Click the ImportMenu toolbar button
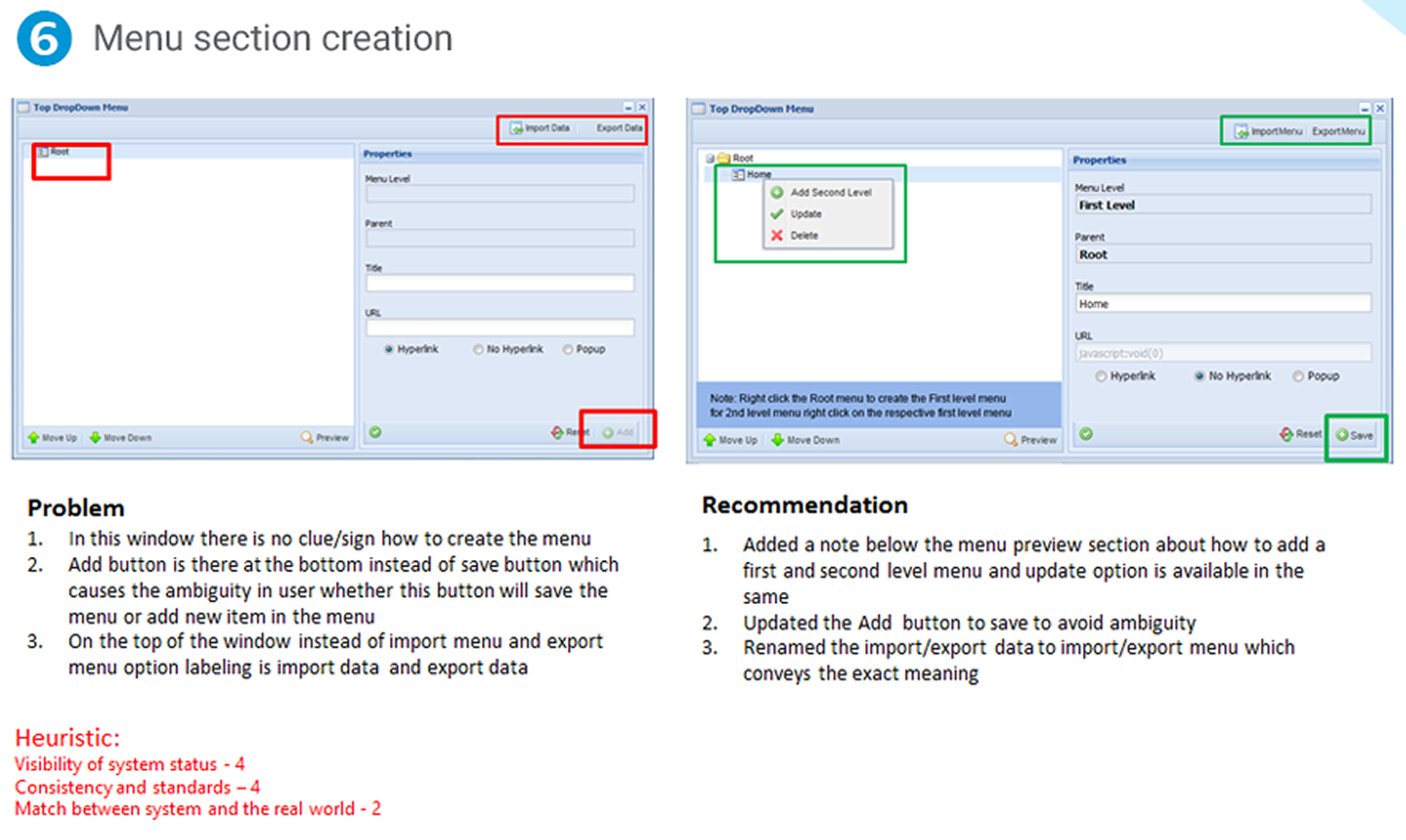Image resolution: width=1406 pixels, height=840 pixels. [x=1269, y=131]
